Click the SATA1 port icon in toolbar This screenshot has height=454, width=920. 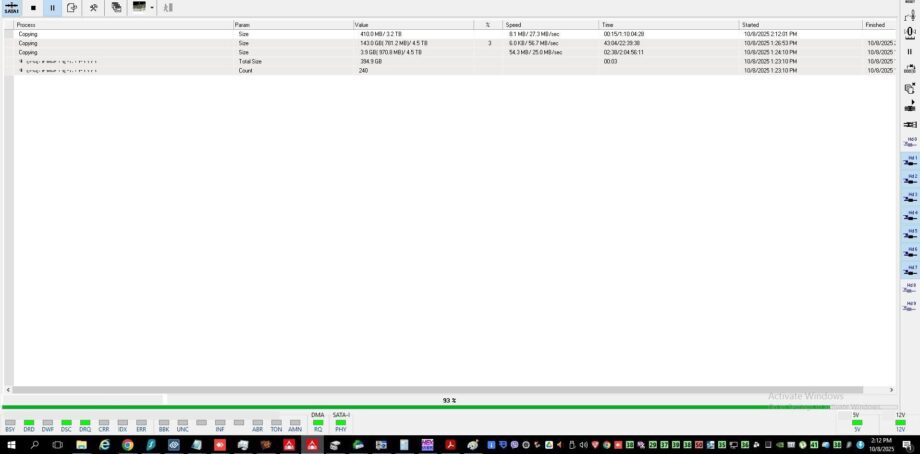point(12,8)
